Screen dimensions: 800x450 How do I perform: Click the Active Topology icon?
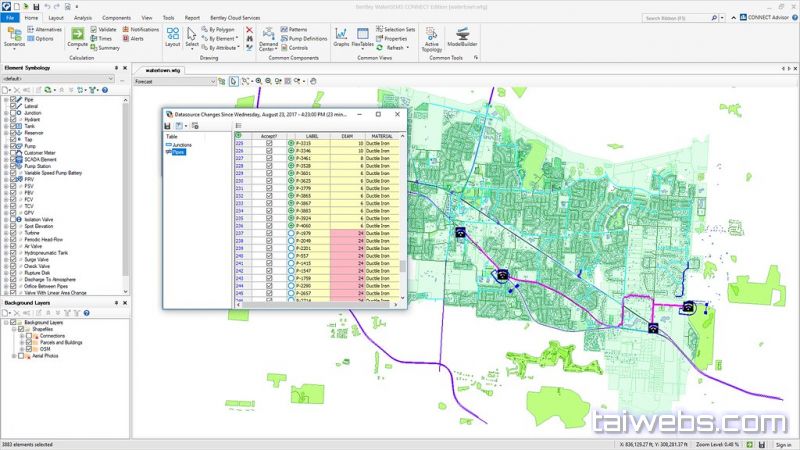tap(431, 39)
